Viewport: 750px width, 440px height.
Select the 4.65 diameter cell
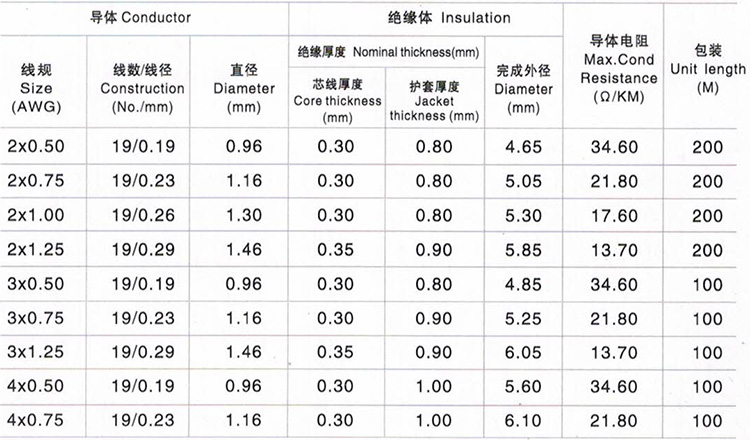tap(523, 147)
